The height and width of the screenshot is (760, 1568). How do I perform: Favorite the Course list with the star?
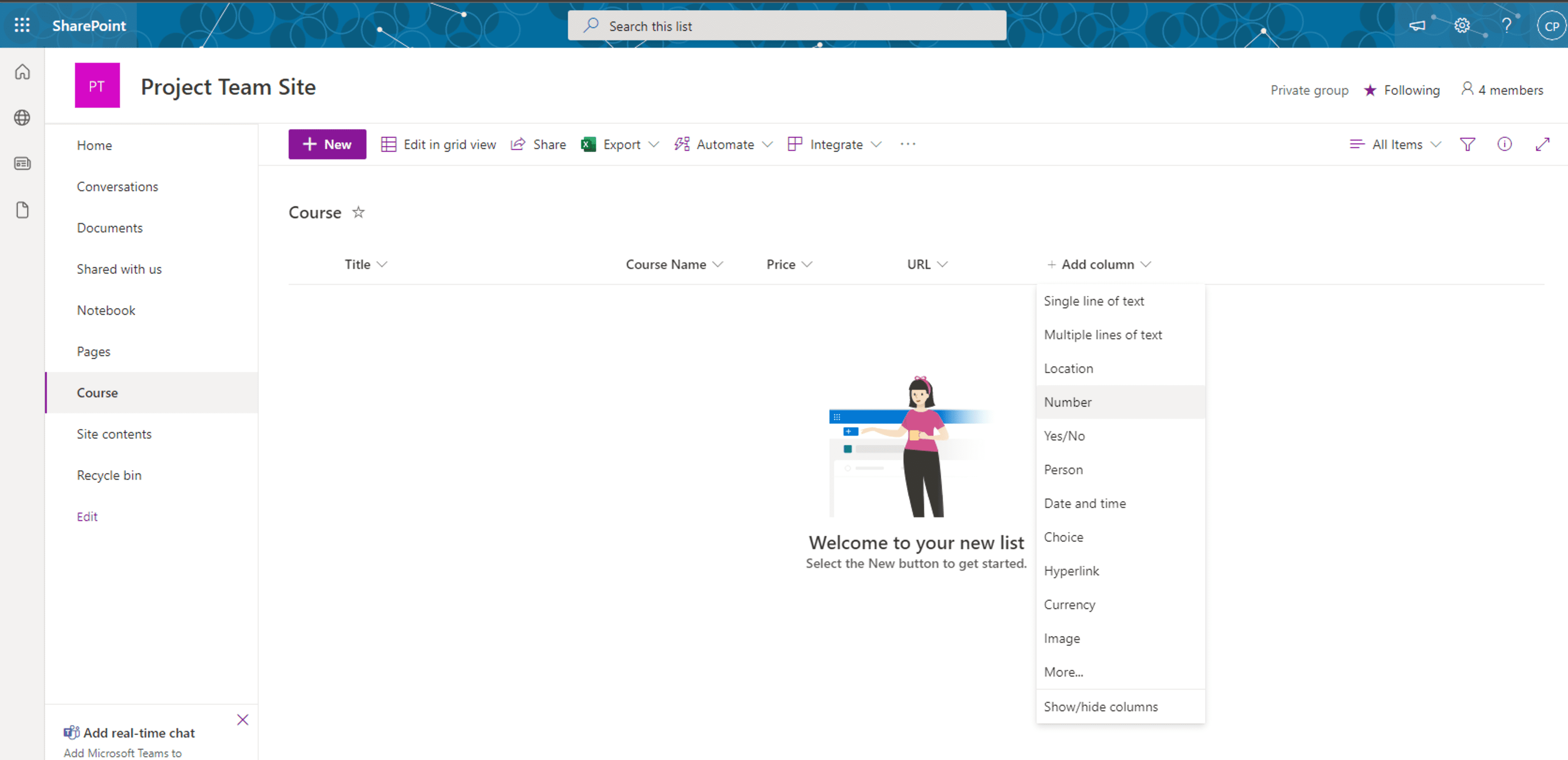pyautogui.click(x=358, y=212)
